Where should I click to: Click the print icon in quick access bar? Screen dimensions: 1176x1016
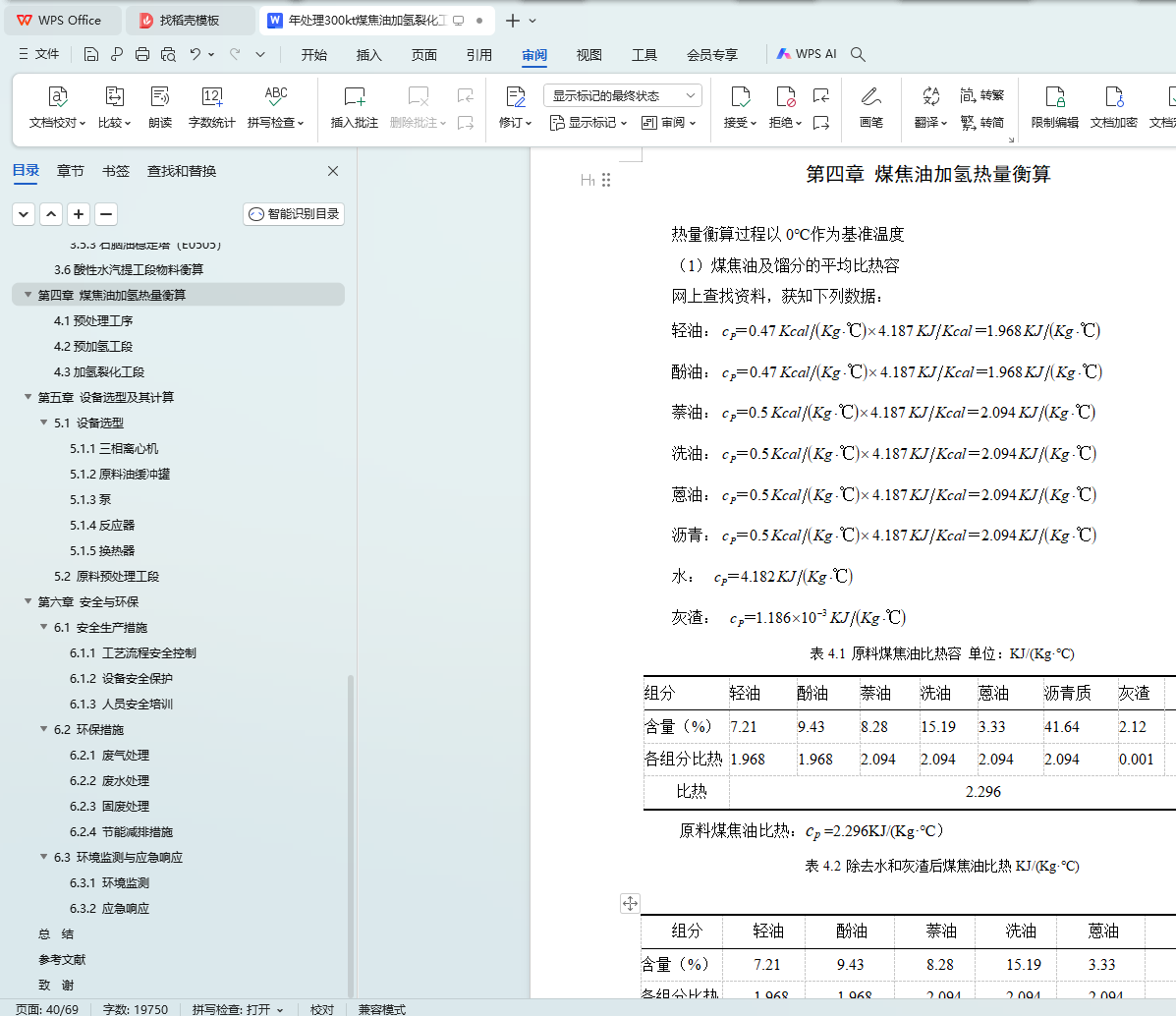tap(142, 54)
